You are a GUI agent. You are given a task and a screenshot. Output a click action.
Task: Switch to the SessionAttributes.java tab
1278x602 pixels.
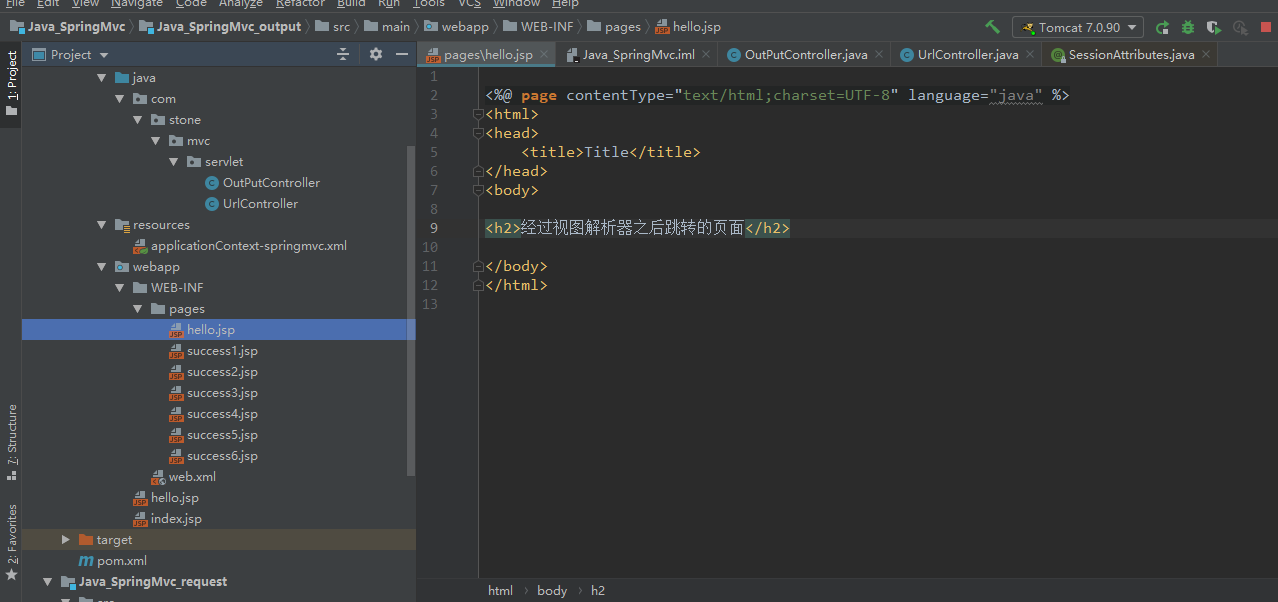1130,54
